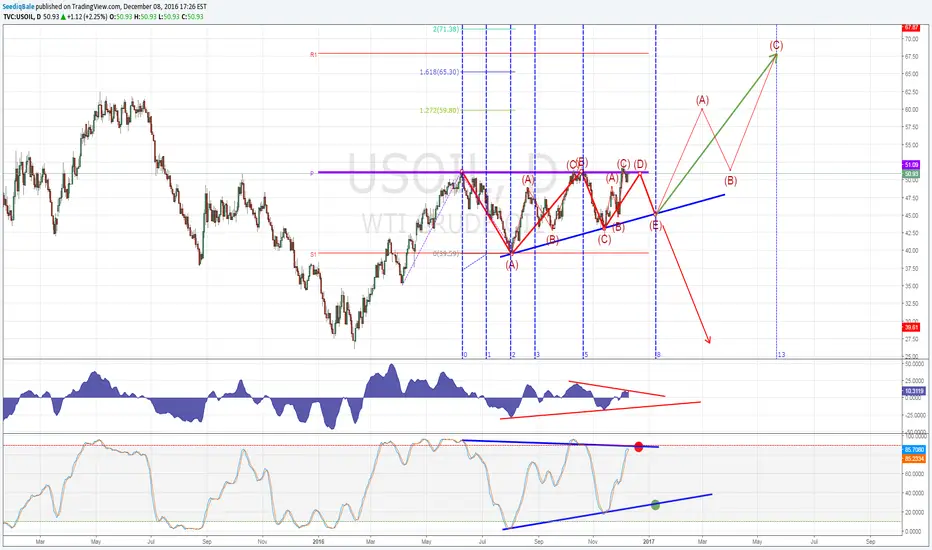Click the TVC:USOIL, D symbol title

pos(22,17)
